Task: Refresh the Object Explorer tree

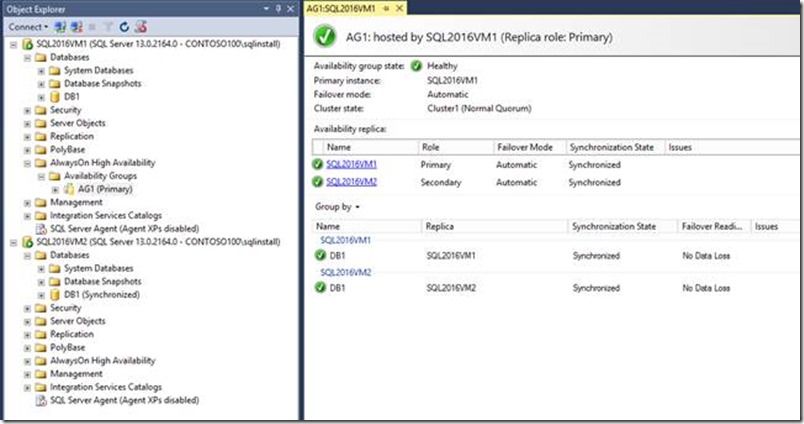Action: (x=124, y=27)
